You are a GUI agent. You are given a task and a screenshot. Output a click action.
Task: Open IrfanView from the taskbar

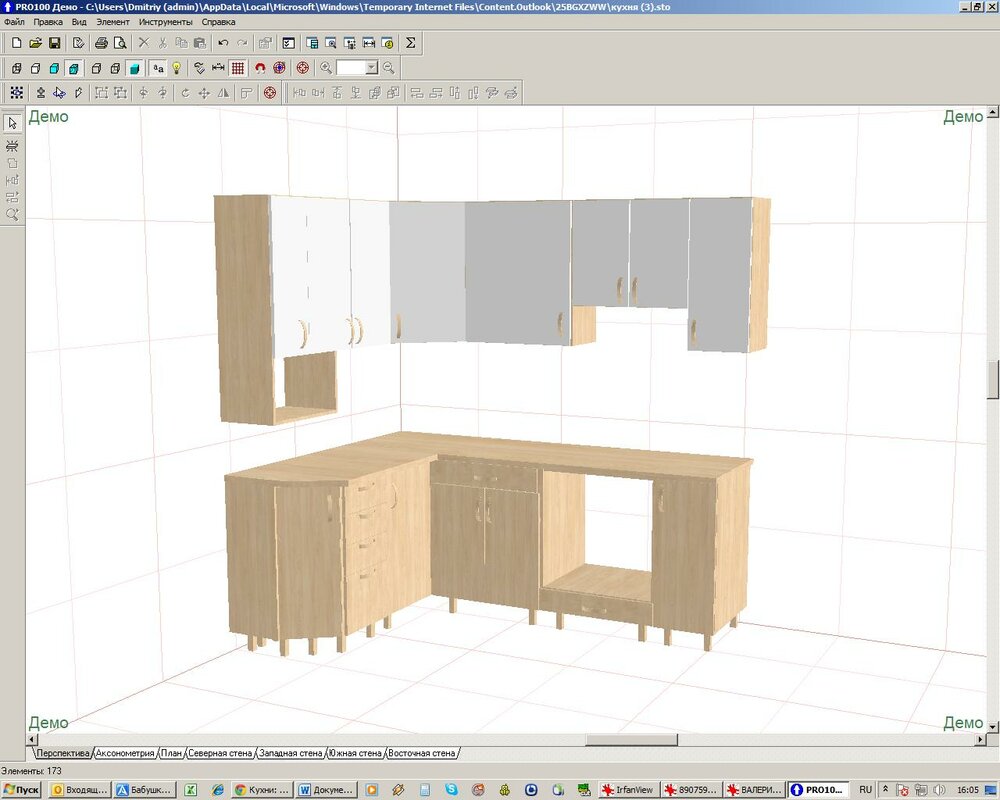coord(631,789)
